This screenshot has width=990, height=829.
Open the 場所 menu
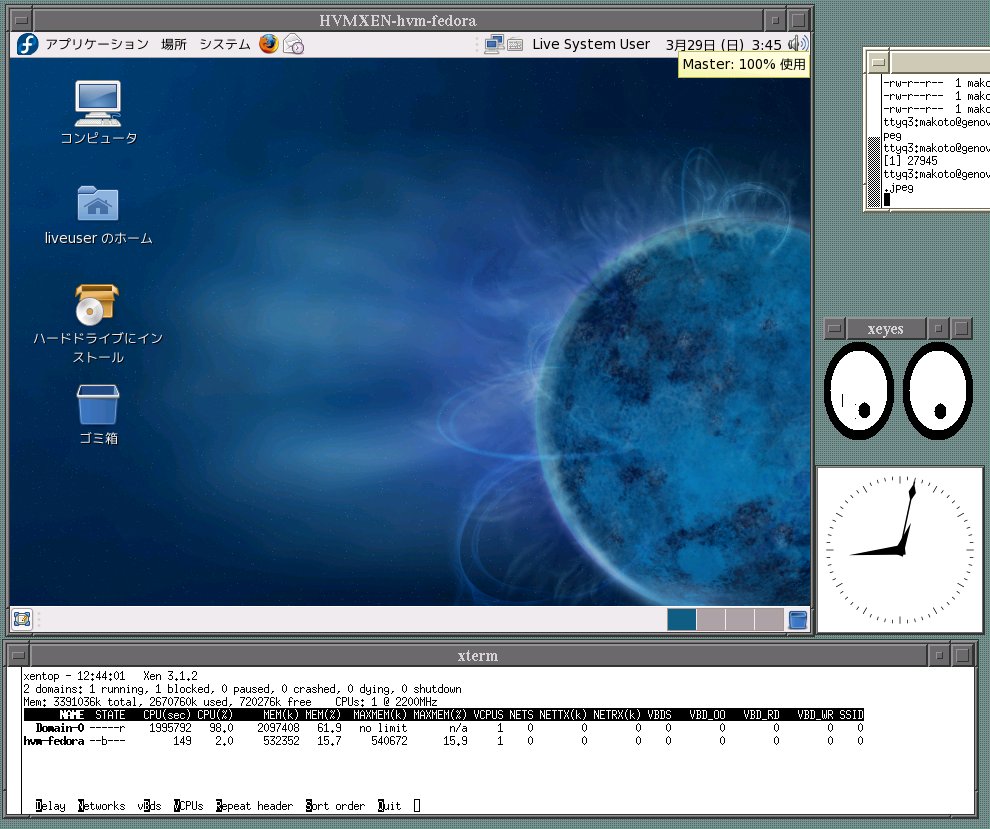pos(174,44)
